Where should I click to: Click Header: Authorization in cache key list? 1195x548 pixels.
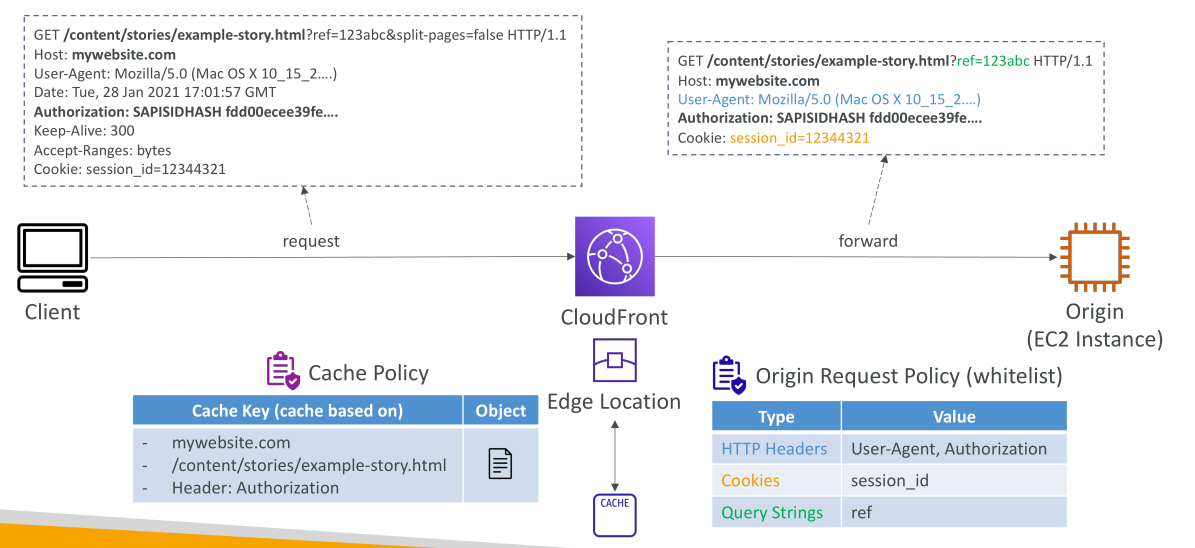click(x=255, y=488)
